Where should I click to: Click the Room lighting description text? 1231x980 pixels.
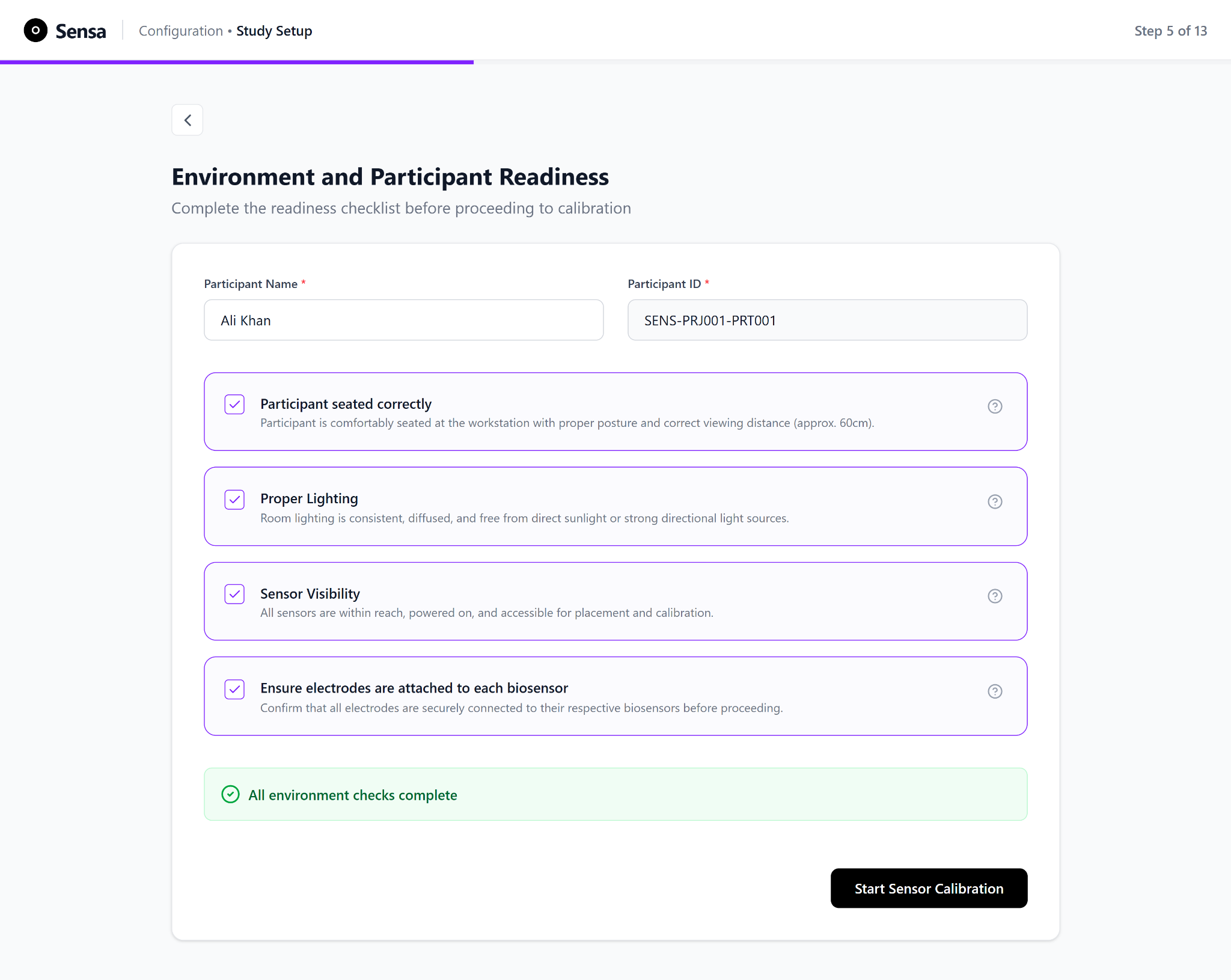click(524, 518)
